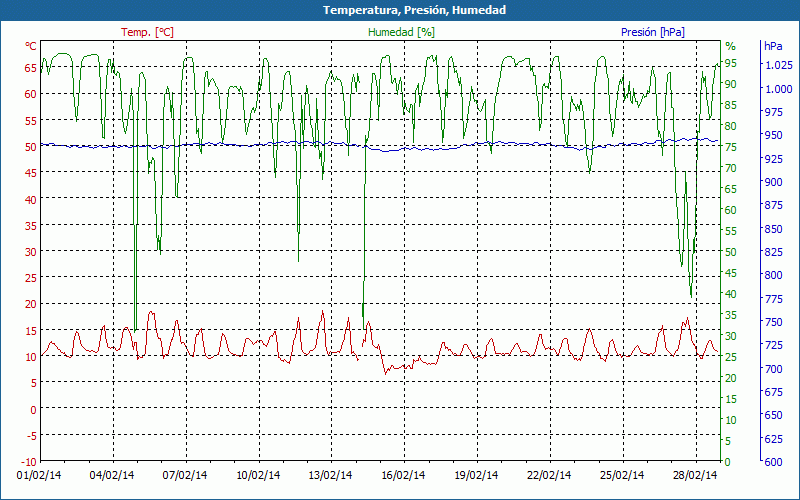Click the temperature axis value 50
This screenshot has height=500, width=800.
[x=31, y=147]
